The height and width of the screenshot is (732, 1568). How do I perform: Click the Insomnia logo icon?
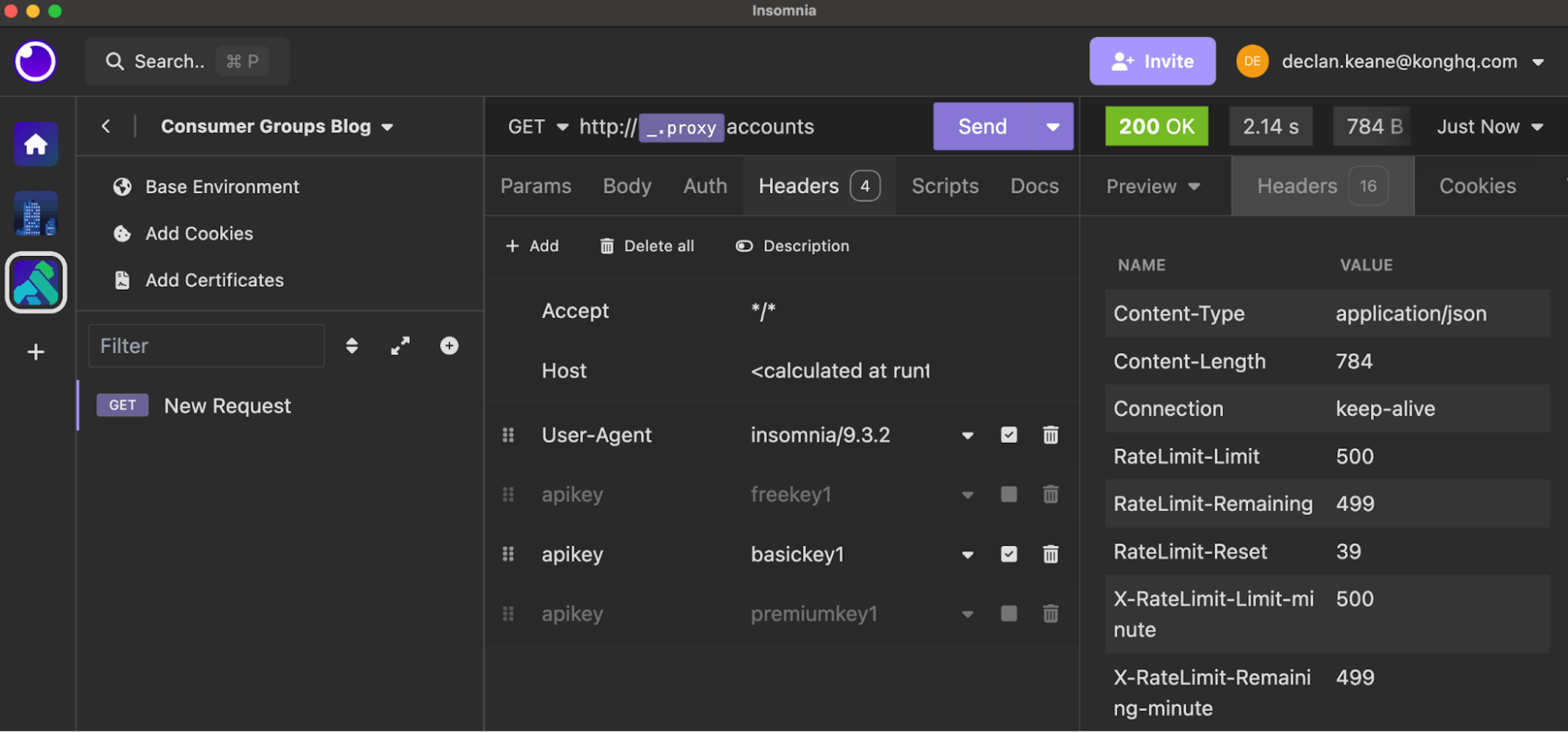tap(36, 61)
